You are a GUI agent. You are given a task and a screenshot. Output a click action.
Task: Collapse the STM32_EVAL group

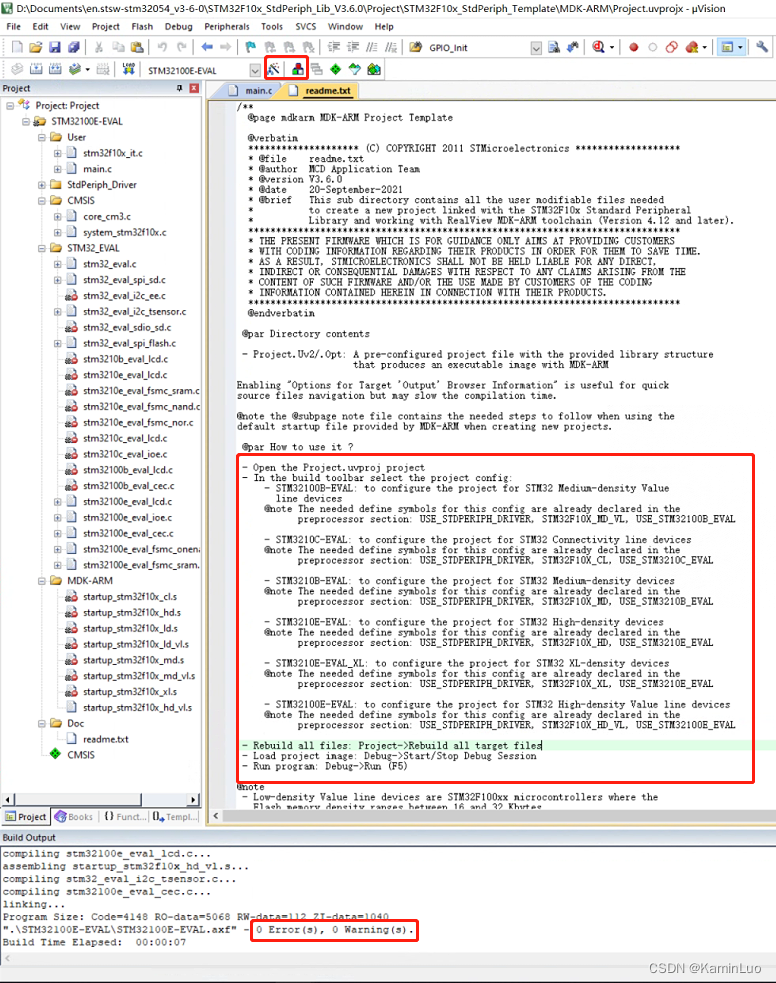(x=41, y=248)
